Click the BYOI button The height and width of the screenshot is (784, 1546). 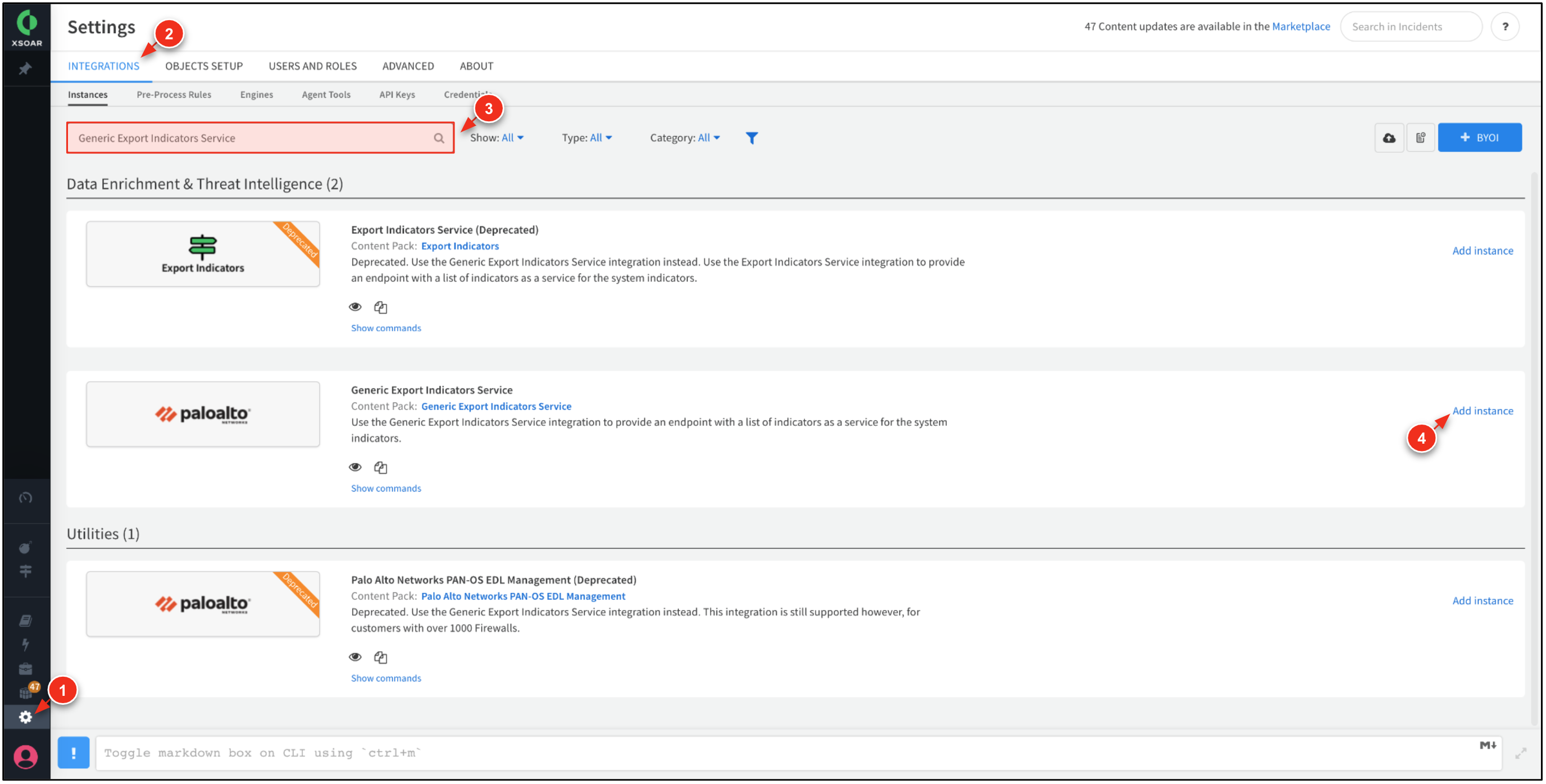point(1480,138)
